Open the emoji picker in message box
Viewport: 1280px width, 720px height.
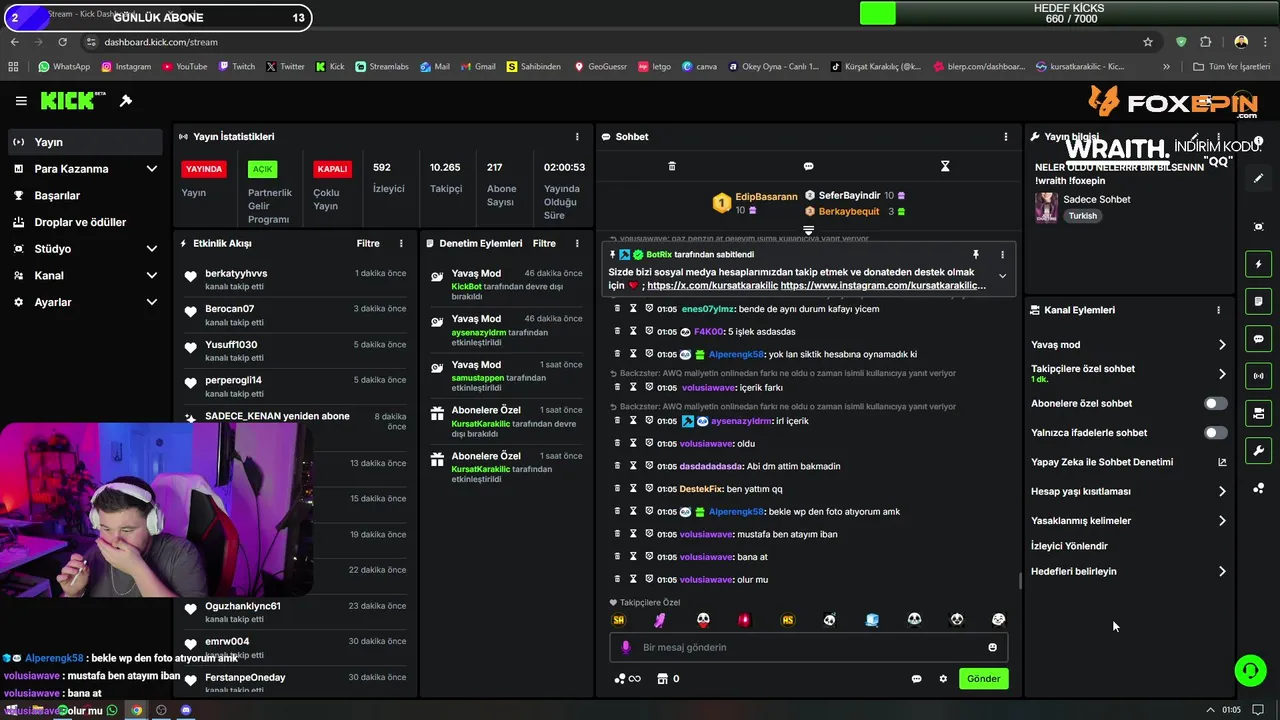993,647
